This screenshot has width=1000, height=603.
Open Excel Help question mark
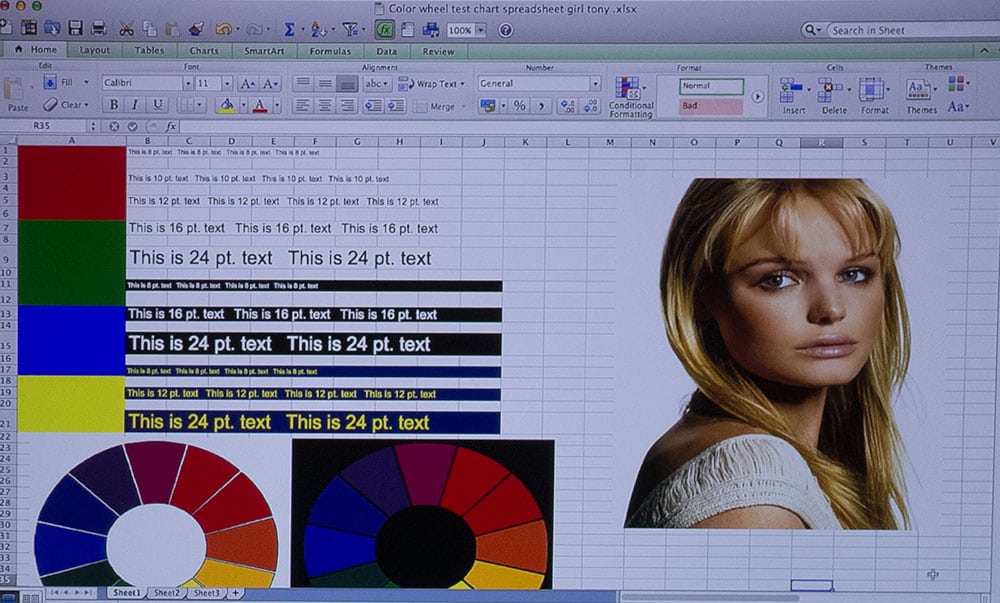[506, 30]
